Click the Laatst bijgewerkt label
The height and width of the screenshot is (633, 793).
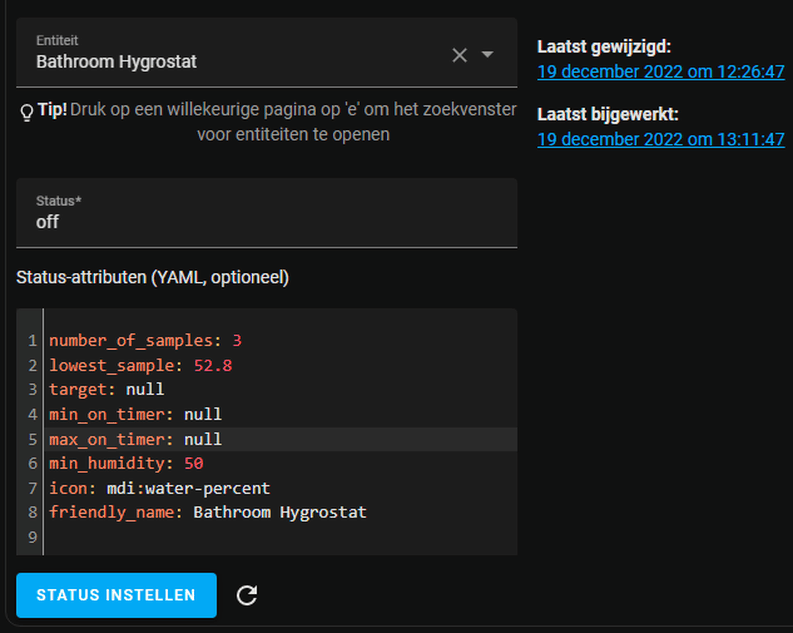[x=607, y=115]
